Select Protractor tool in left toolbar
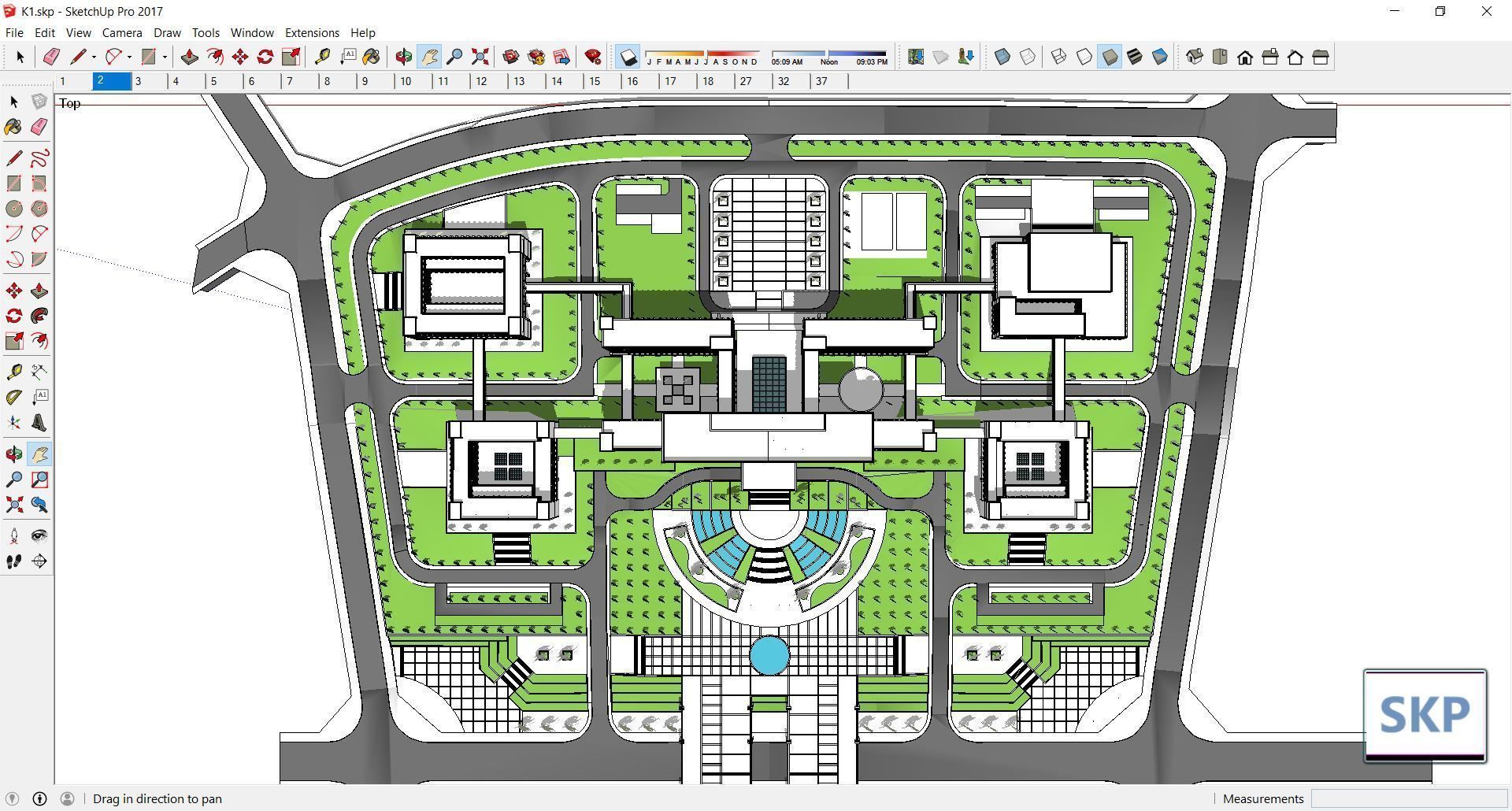 click(14, 398)
